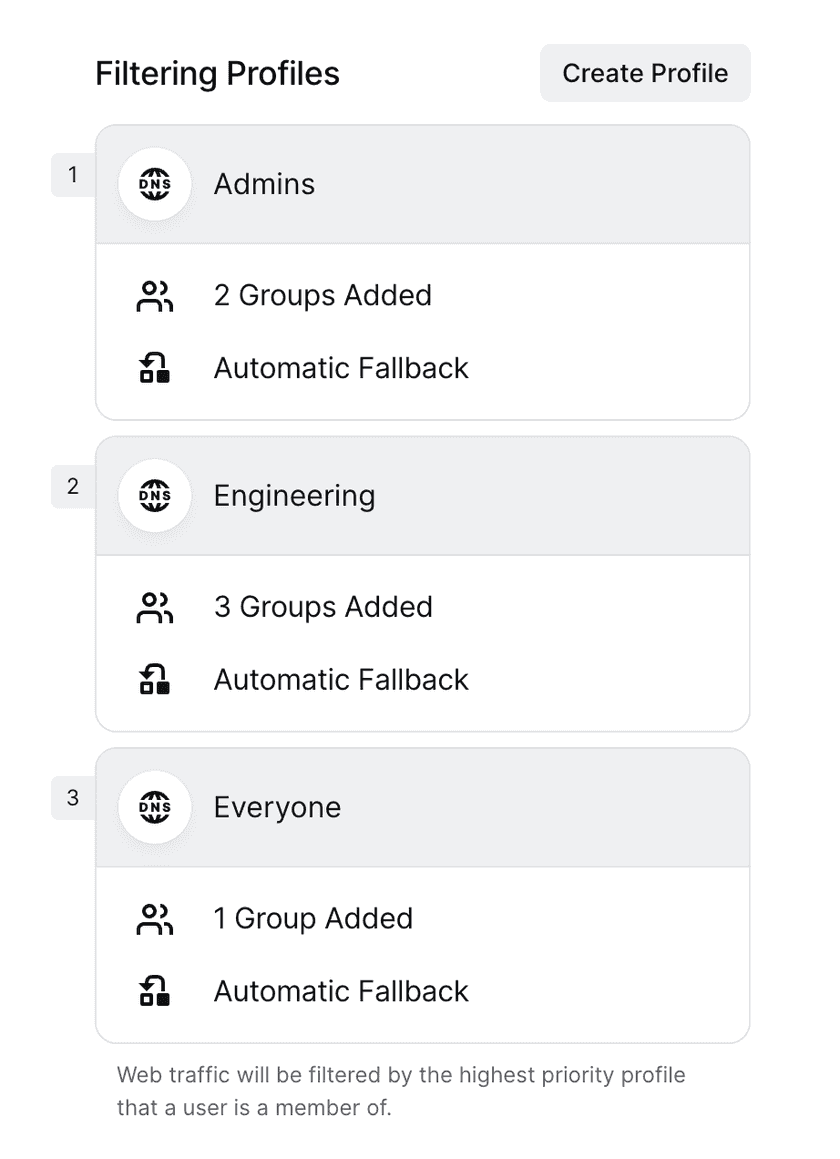
Task: Click the groups icon in Admins profile
Action: [154, 296]
